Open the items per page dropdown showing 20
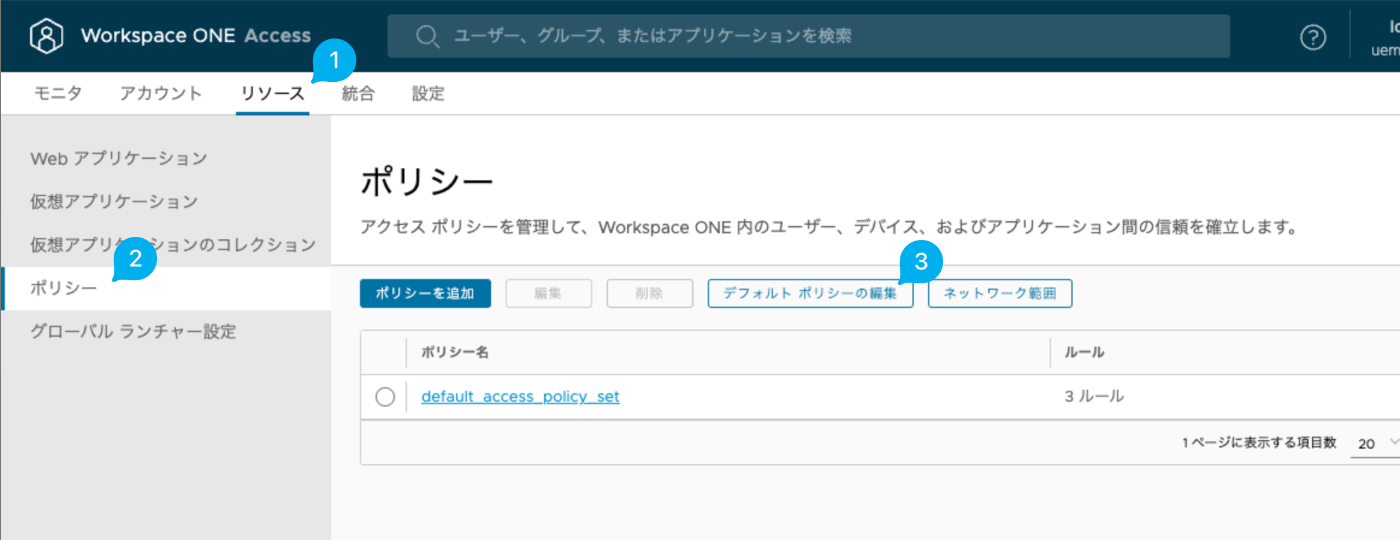 pyautogui.click(x=1377, y=443)
